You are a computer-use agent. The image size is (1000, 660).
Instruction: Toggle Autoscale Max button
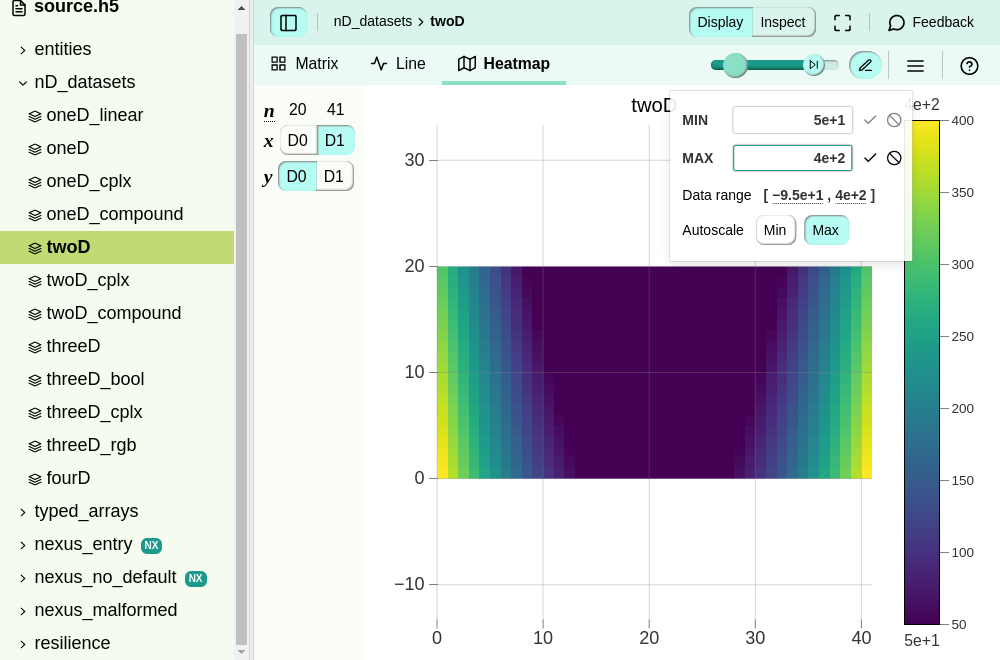click(x=825, y=230)
